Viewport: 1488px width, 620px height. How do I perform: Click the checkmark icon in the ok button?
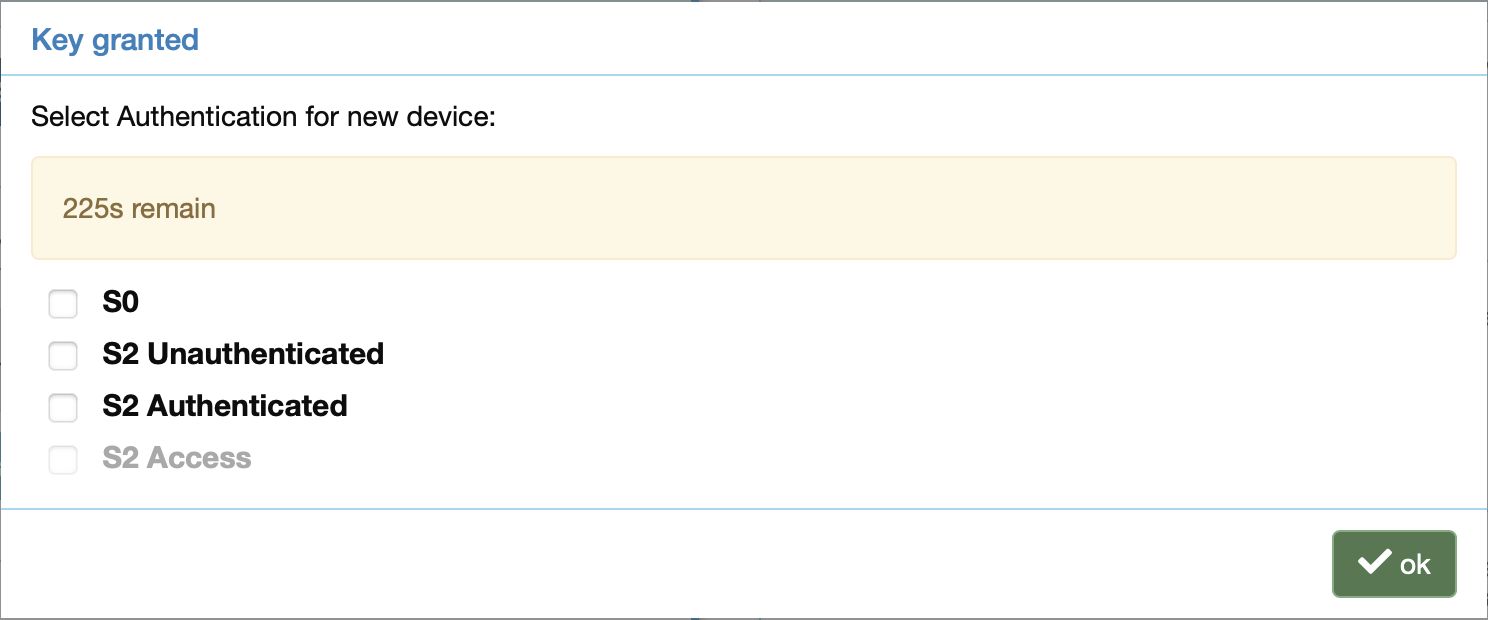pos(1375,563)
